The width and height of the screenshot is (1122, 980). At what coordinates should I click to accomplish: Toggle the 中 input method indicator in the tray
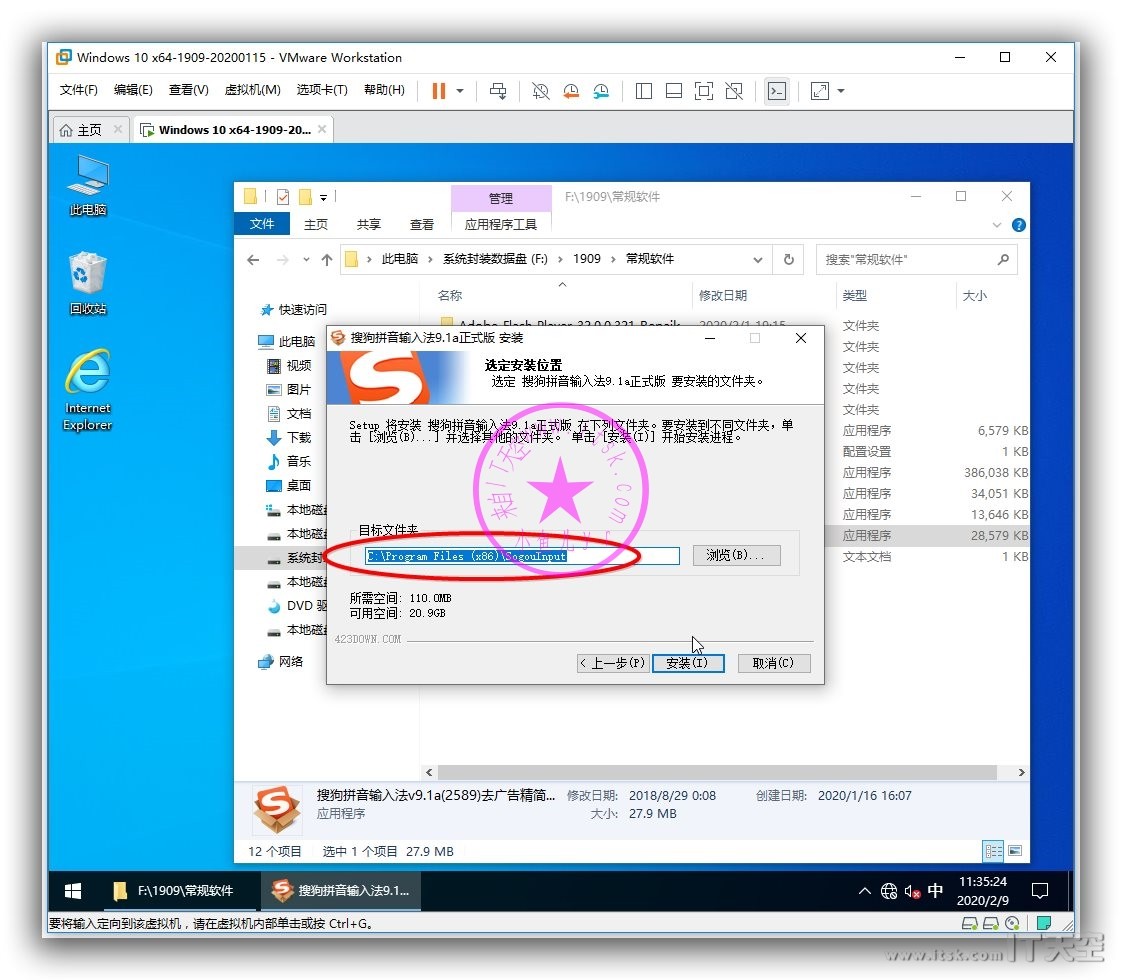pyautogui.click(x=935, y=891)
